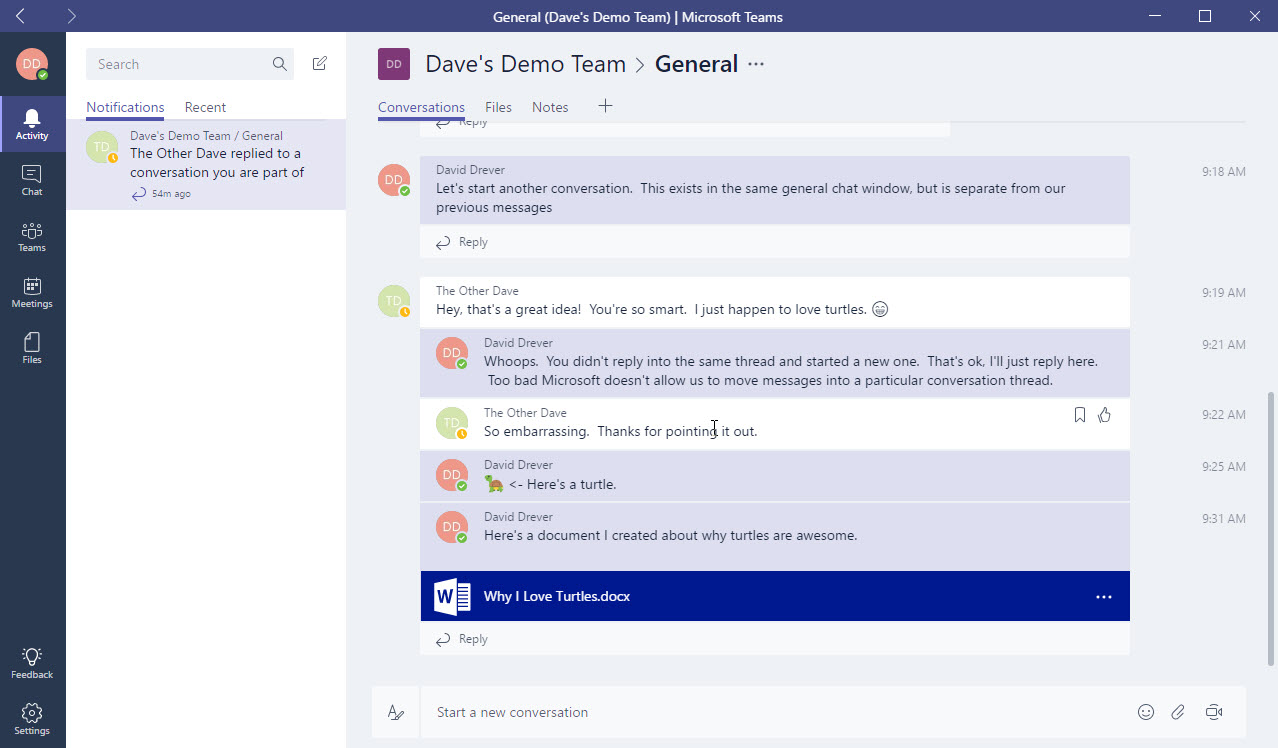This screenshot has height=748, width=1278.
Task: Open 'The Other Dave replied' notification
Action: click(x=206, y=164)
